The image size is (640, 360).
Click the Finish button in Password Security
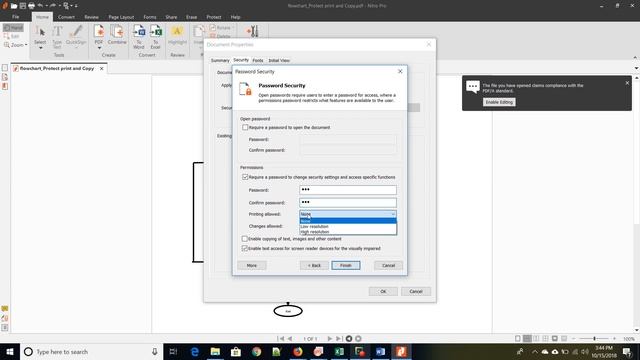346,265
